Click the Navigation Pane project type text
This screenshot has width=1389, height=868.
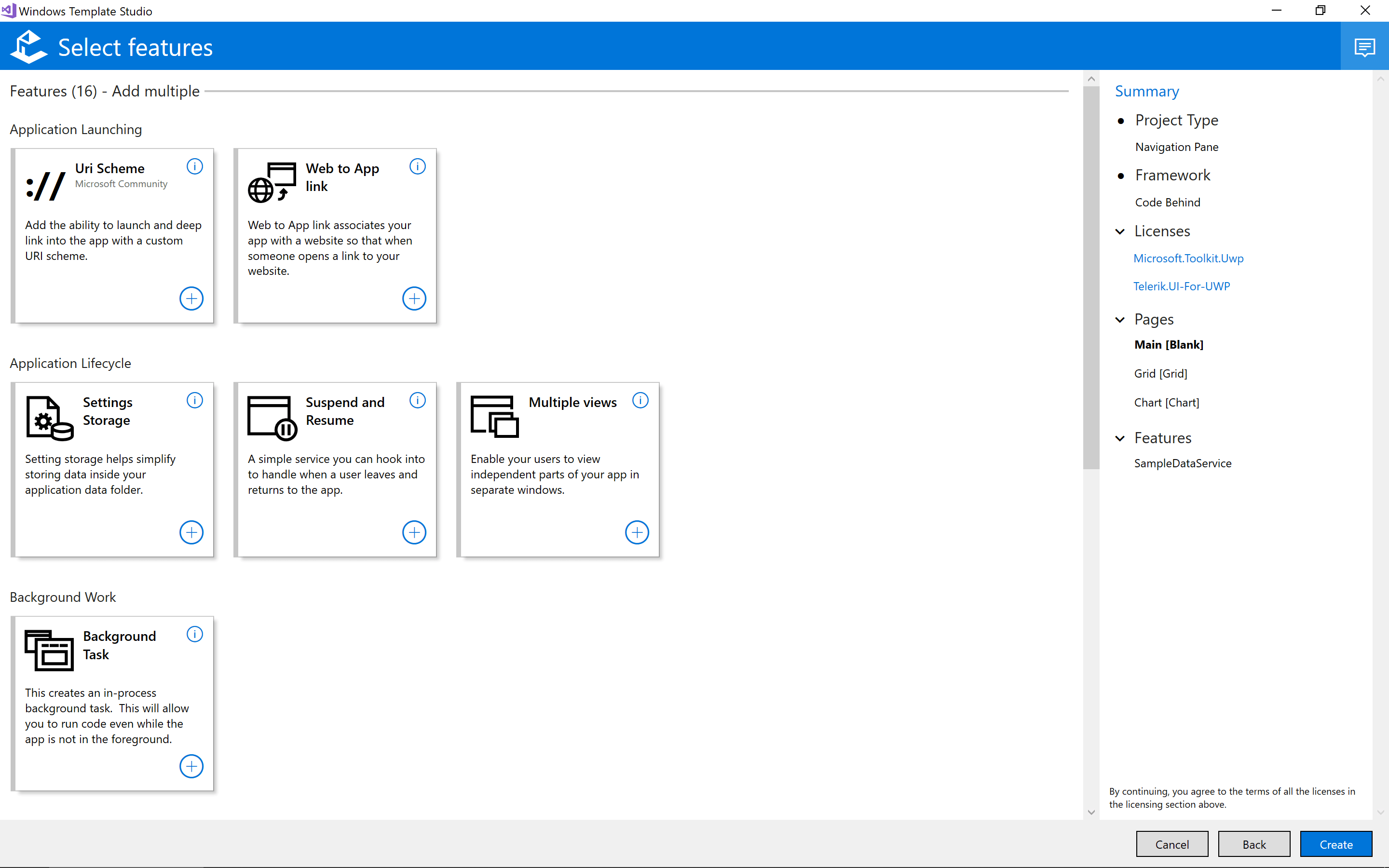click(x=1177, y=147)
